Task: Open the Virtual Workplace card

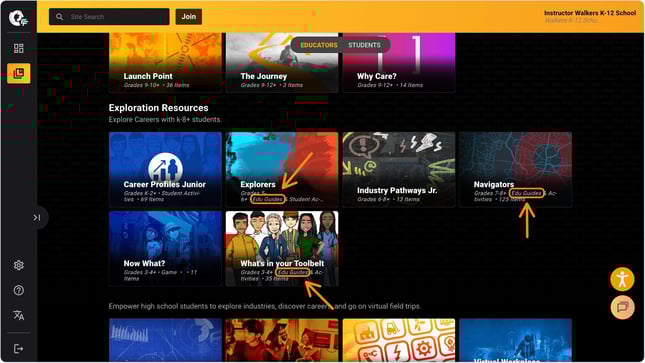Action: 515,340
